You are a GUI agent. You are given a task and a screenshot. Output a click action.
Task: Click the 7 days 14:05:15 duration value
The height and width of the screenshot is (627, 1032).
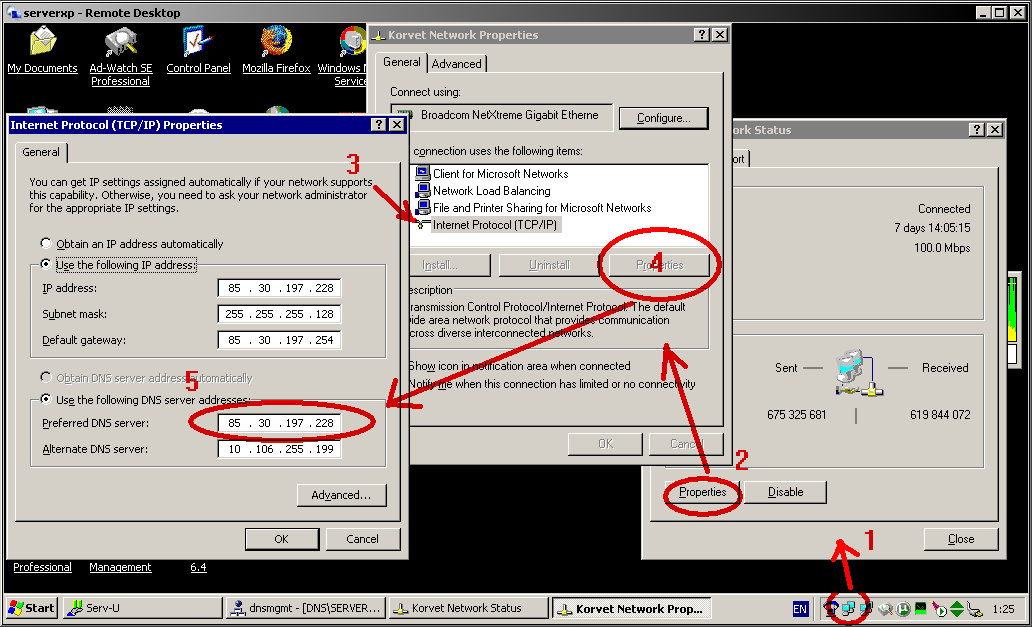(932, 228)
